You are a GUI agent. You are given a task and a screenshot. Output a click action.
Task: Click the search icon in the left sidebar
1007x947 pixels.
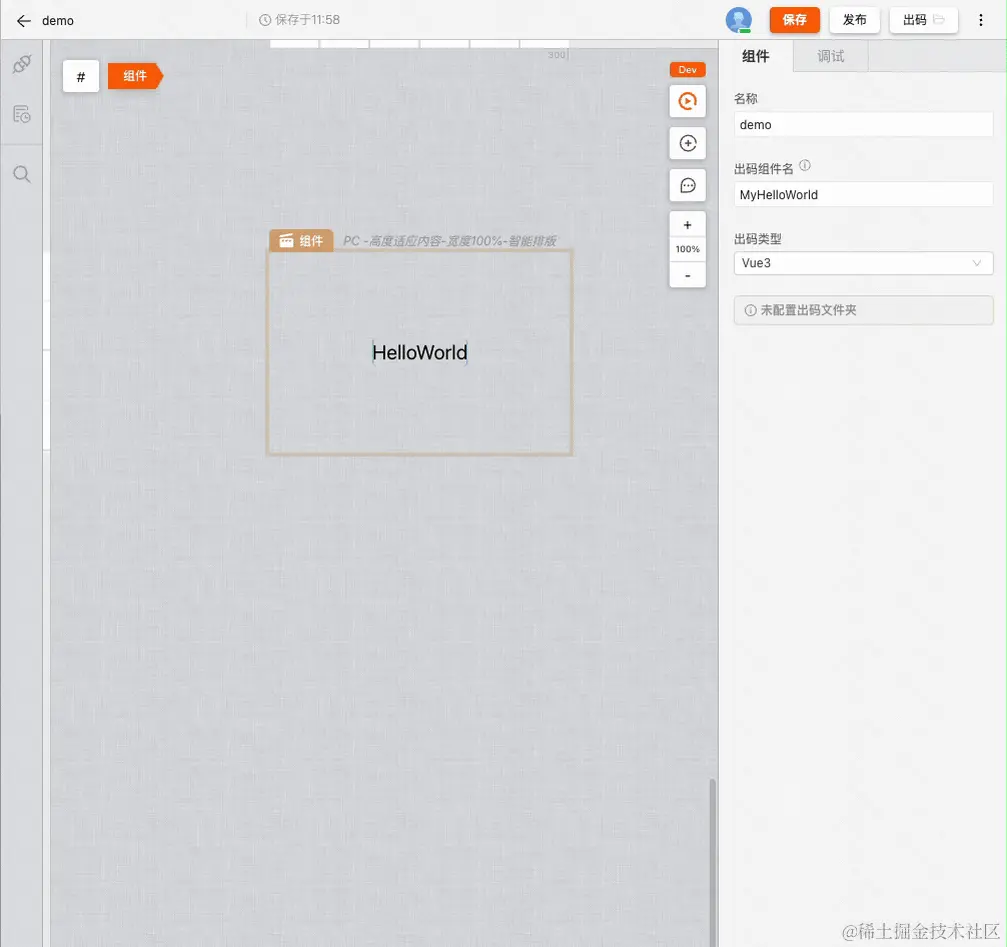pos(21,173)
